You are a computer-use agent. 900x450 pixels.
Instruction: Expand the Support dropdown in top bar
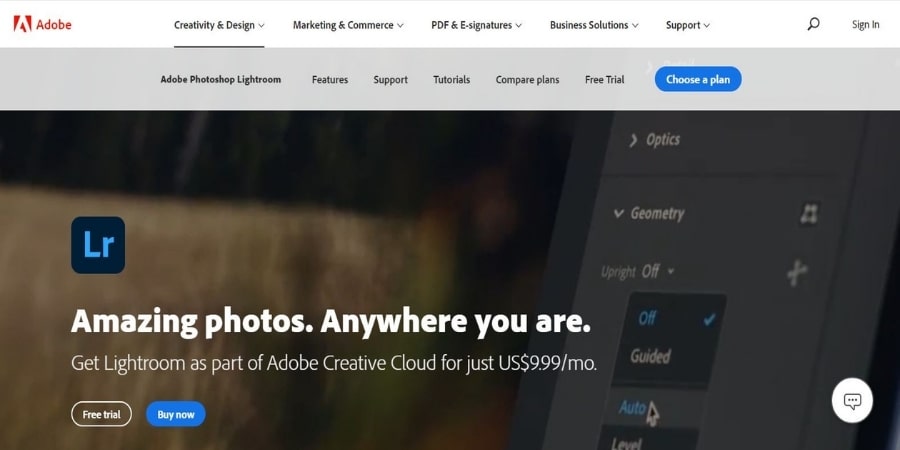pyautogui.click(x=688, y=25)
